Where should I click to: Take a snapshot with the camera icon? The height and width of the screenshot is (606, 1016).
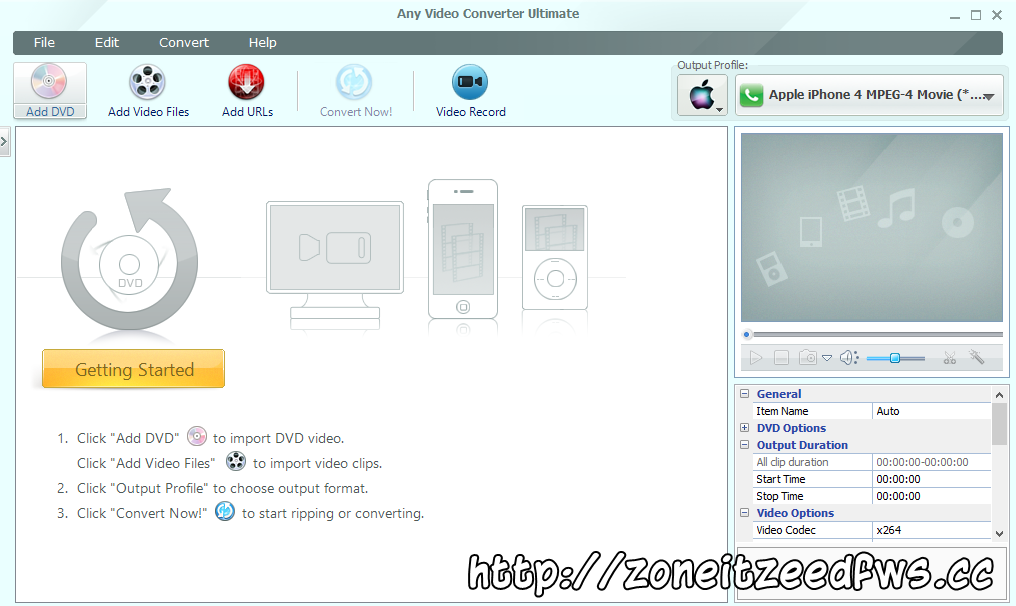[808, 357]
